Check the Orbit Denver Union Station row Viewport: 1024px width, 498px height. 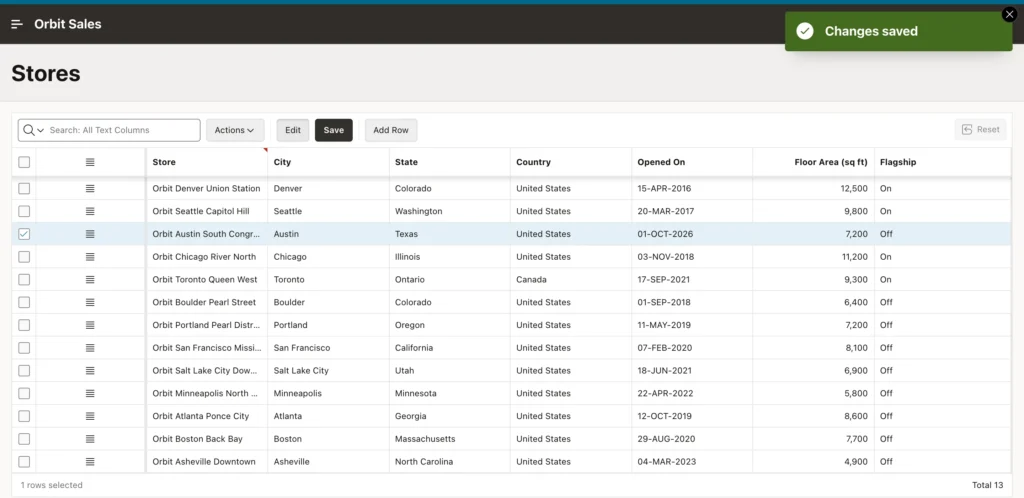tap(24, 188)
